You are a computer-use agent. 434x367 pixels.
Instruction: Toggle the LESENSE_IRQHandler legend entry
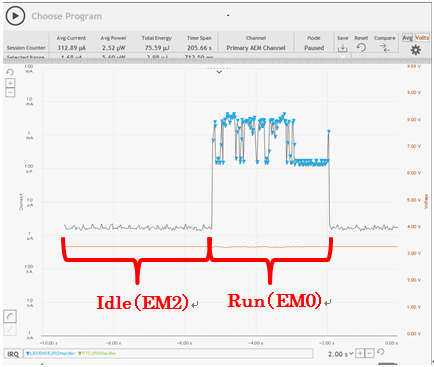51,353
